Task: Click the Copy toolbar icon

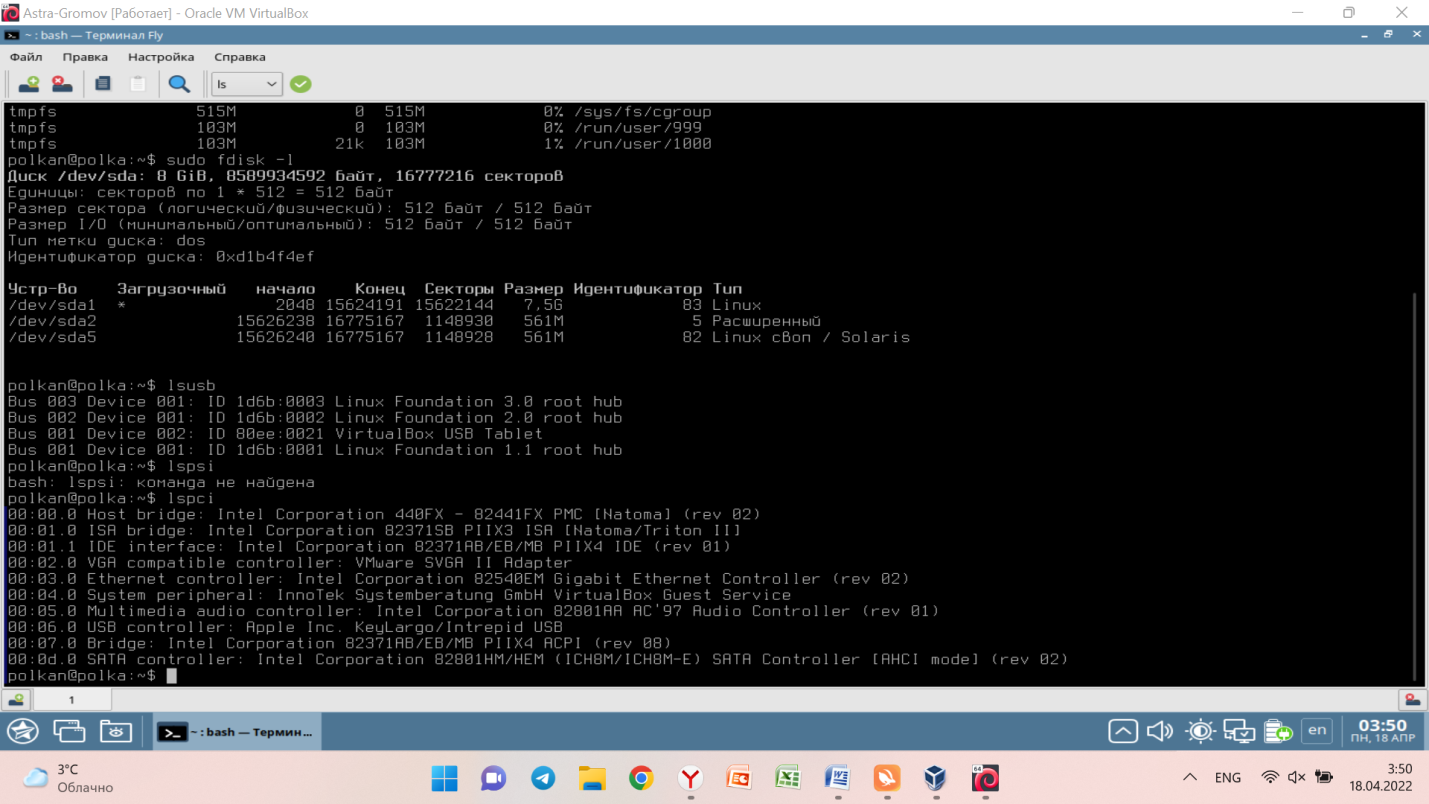Action: [102, 84]
